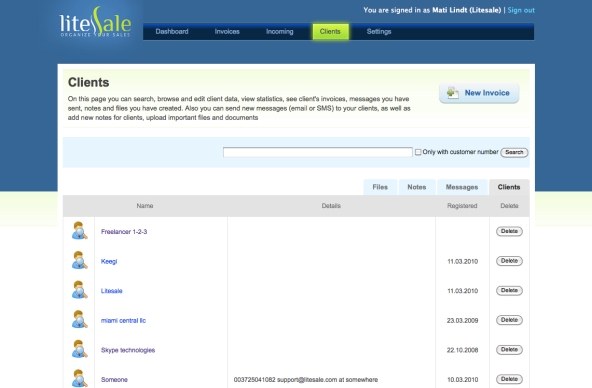Click the 10.03.2010 registered date

(462, 379)
